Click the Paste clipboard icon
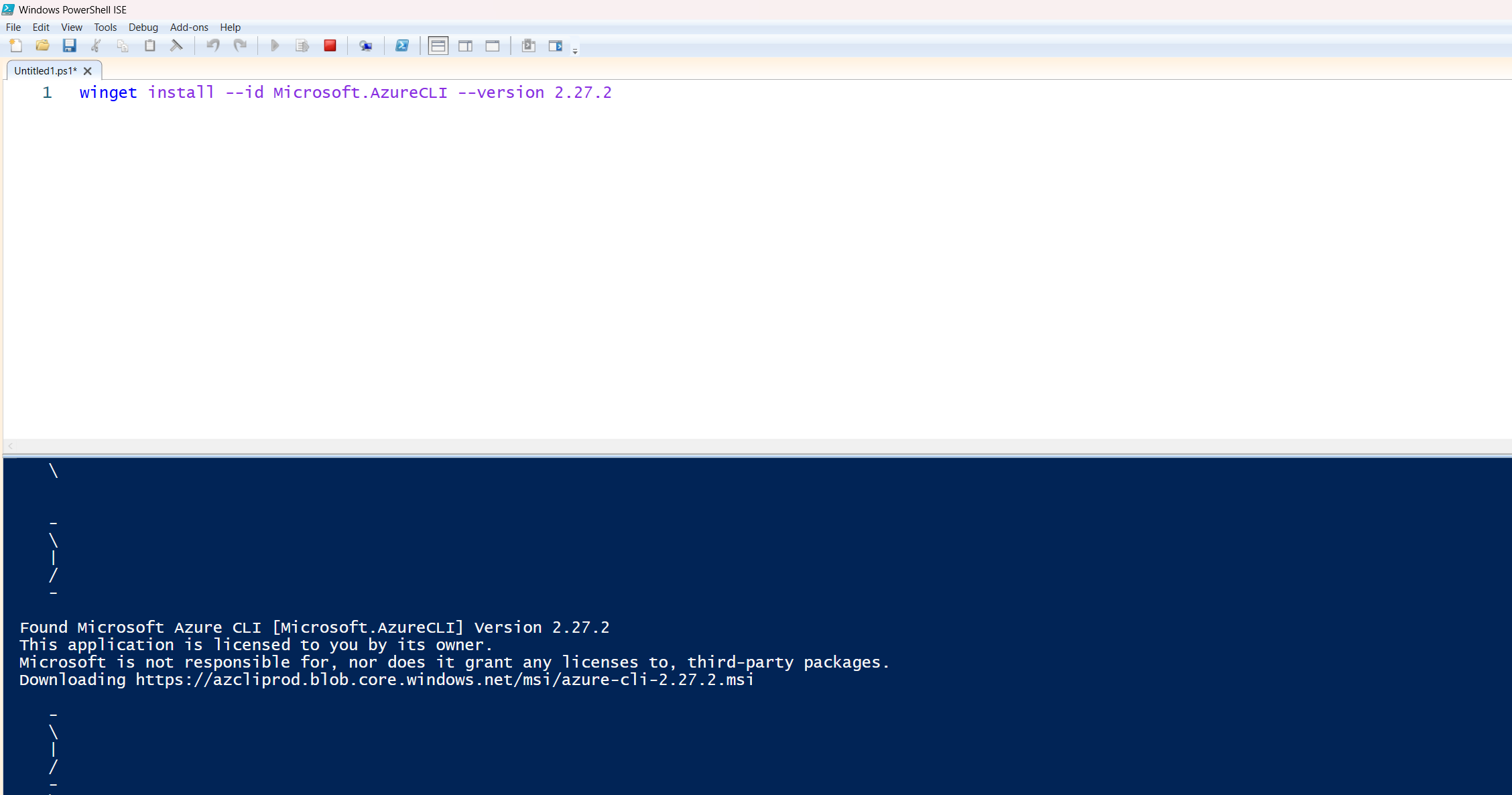Image resolution: width=1512 pixels, height=795 pixels. [149, 46]
